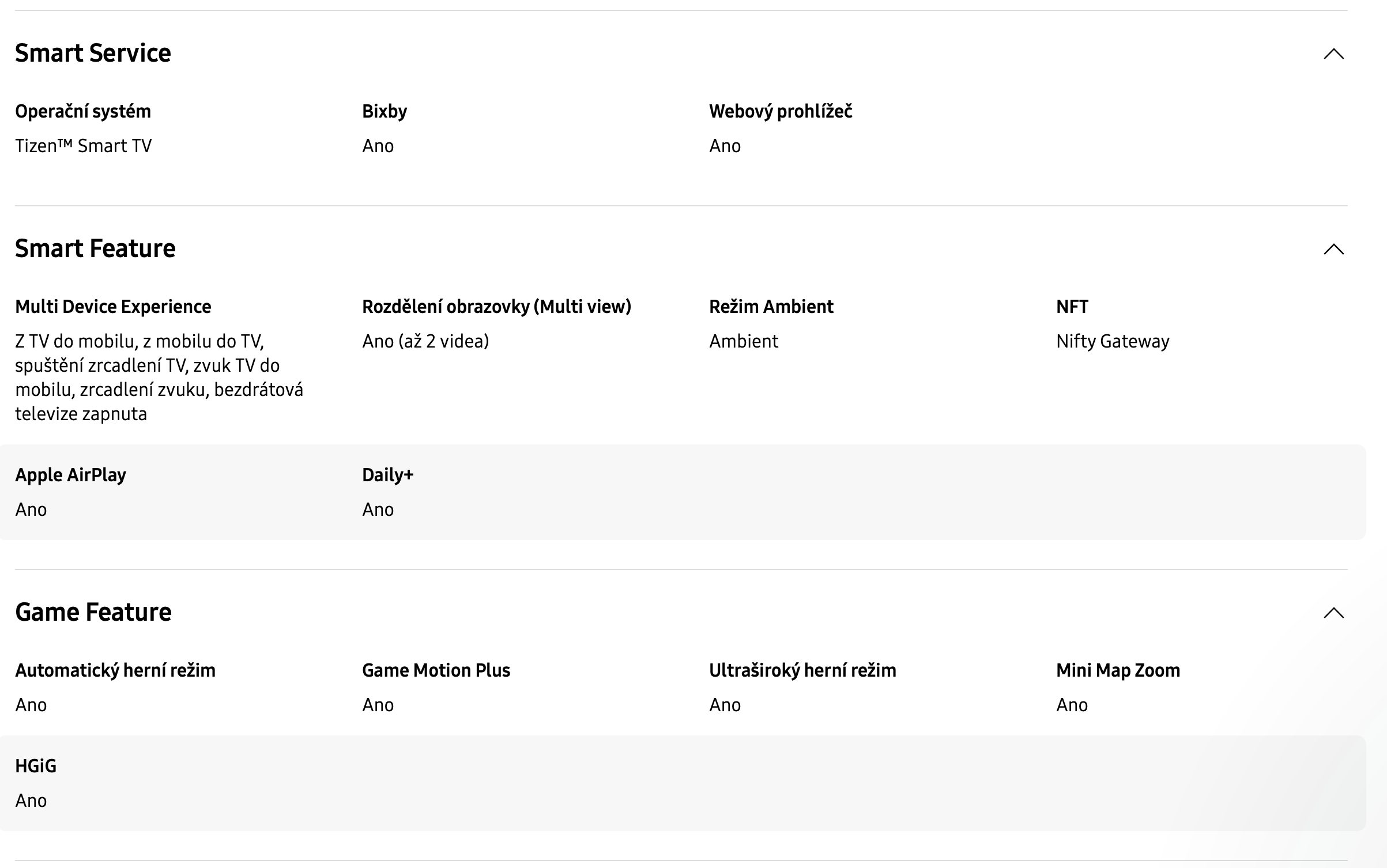This screenshot has width=1387, height=868.
Task: Click the Multi Device Experience label
Action: coord(113,307)
